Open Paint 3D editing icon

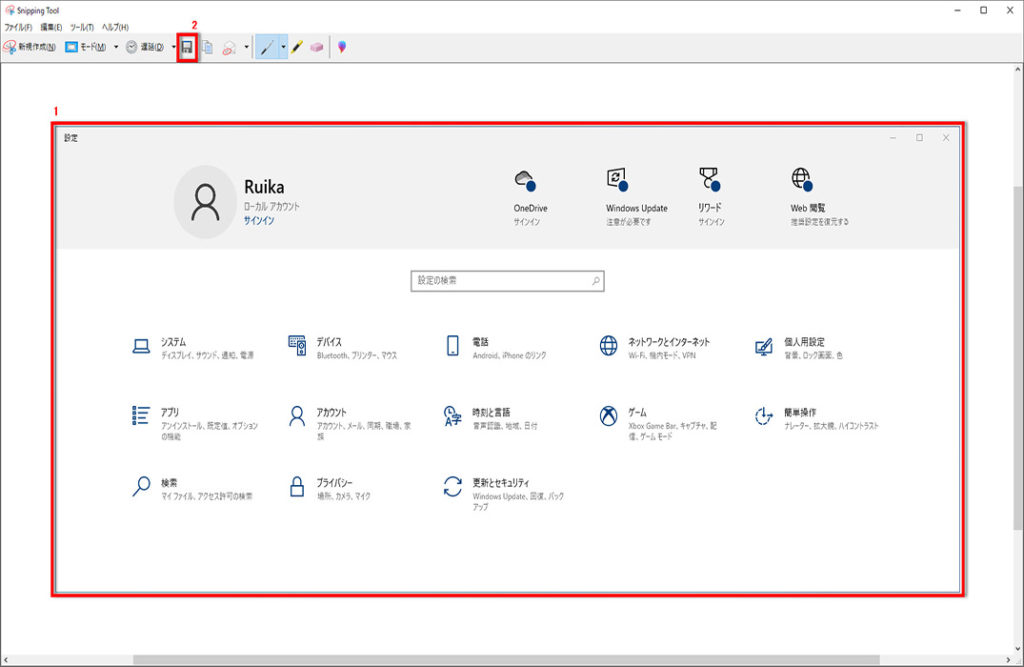click(x=342, y=47)
